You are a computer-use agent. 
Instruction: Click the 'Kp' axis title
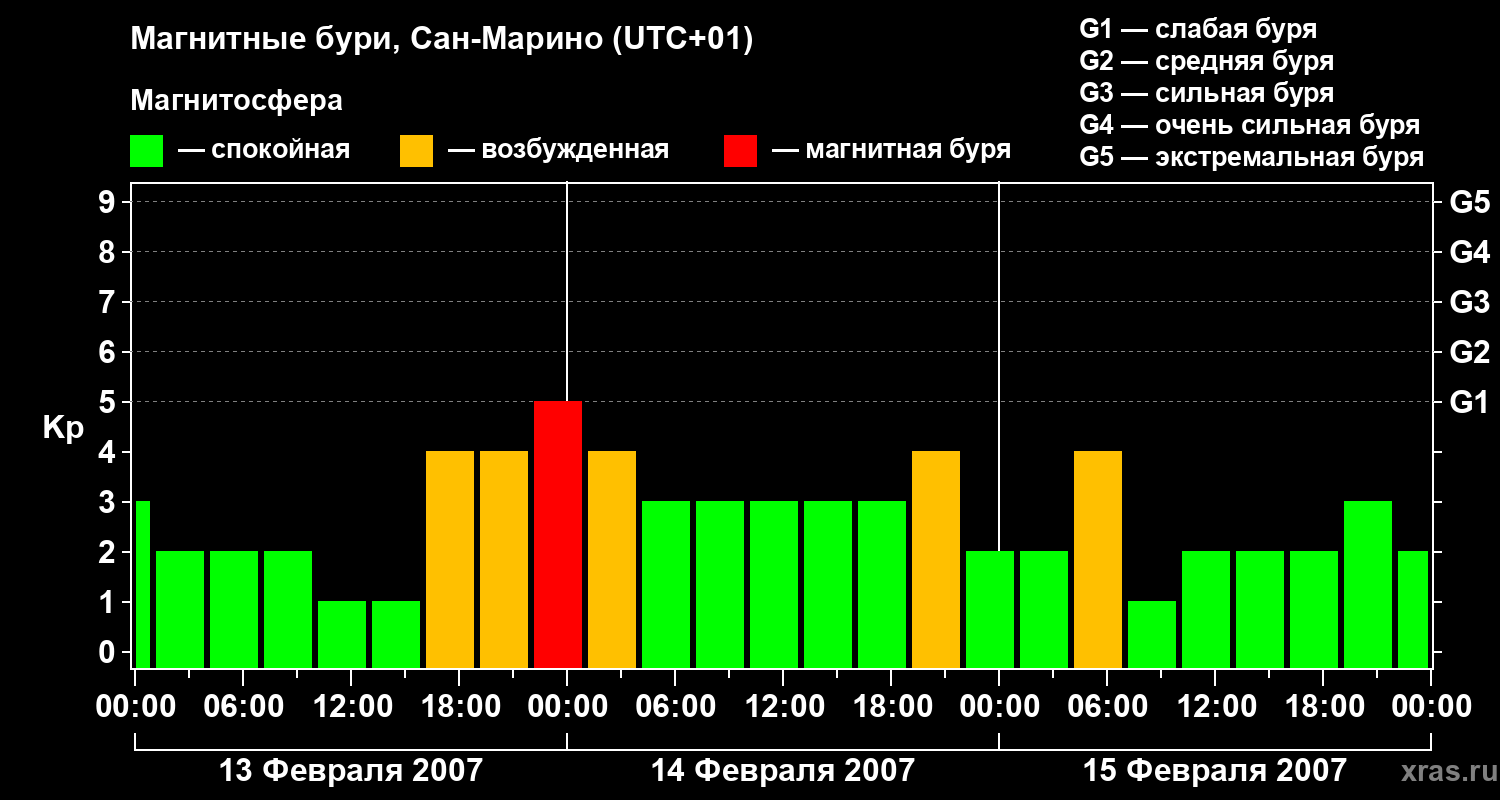(63, 429)
